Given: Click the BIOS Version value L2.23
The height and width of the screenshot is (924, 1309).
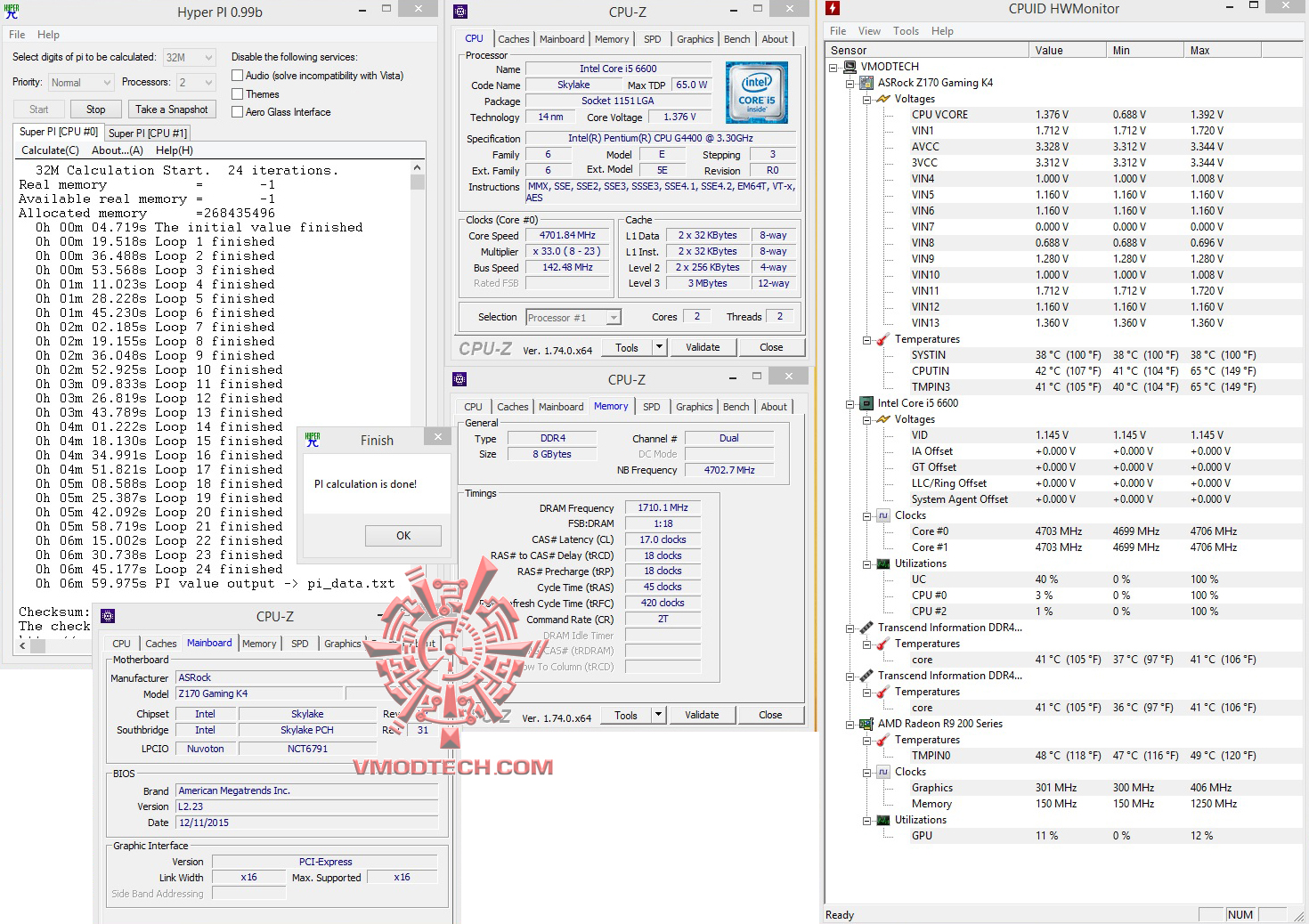Looking at the screenshot, I should [307, 806].
